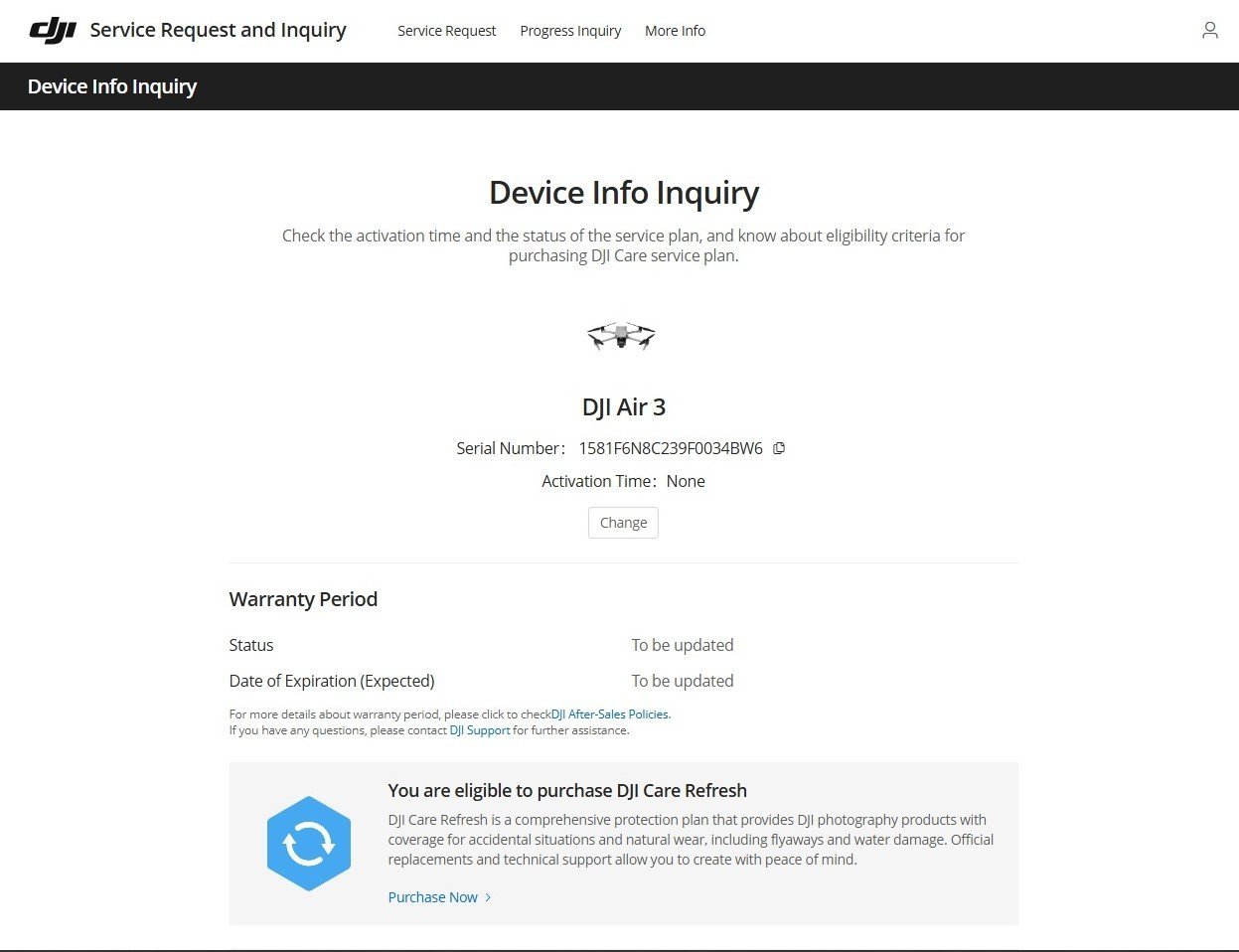The width and height of the screenshot is (1239, 952).
Task: Click the chevron next to Purchase Now
Action: click(488, 897)
